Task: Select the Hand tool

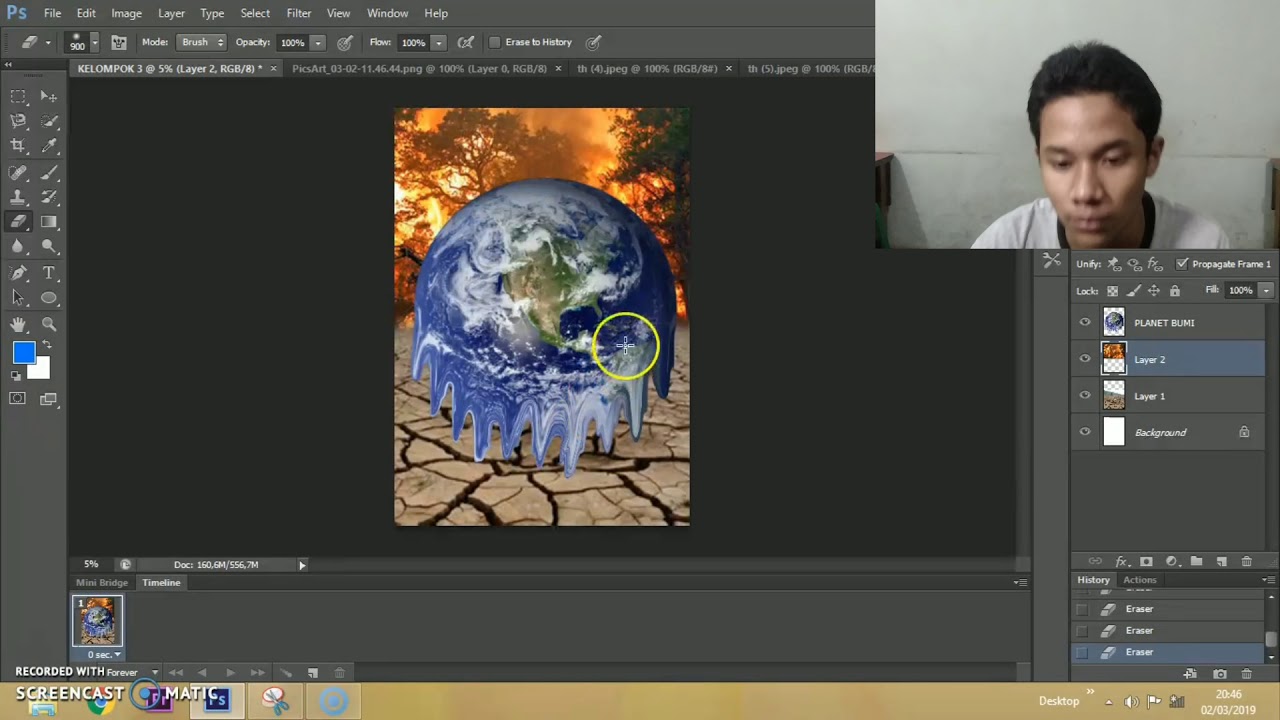Action: coord(18,324)
